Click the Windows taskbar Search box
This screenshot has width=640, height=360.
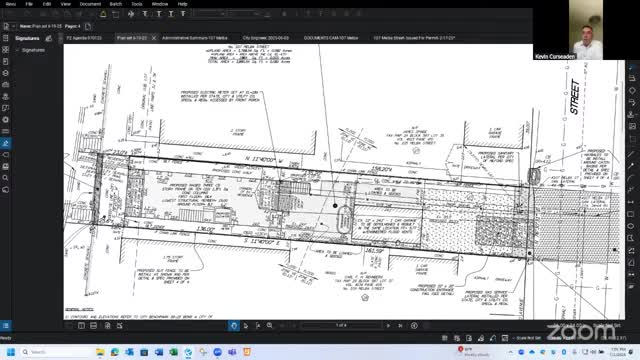pos(55,352)
